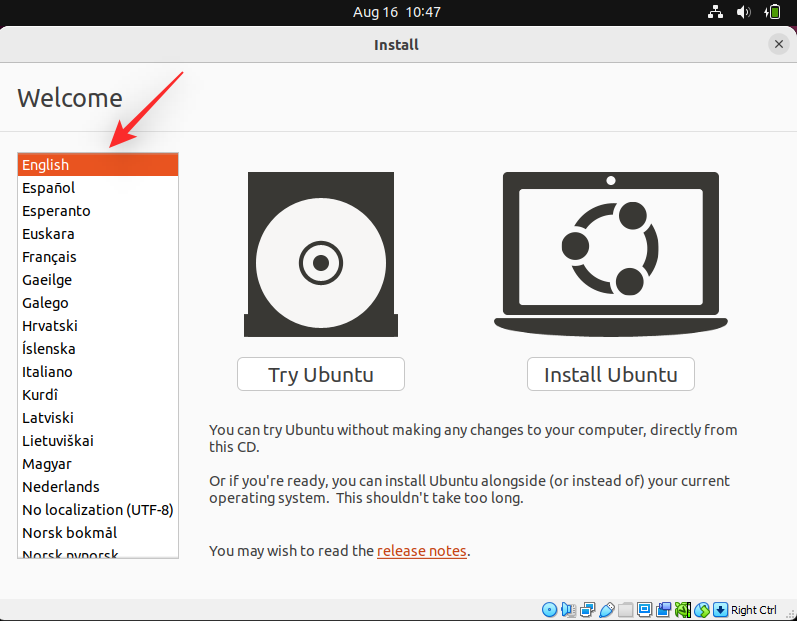The height and width of the screenshot is (621, 797).
Task: Click the laptop Install Ubuntu image
Action: tap(610, 254)
